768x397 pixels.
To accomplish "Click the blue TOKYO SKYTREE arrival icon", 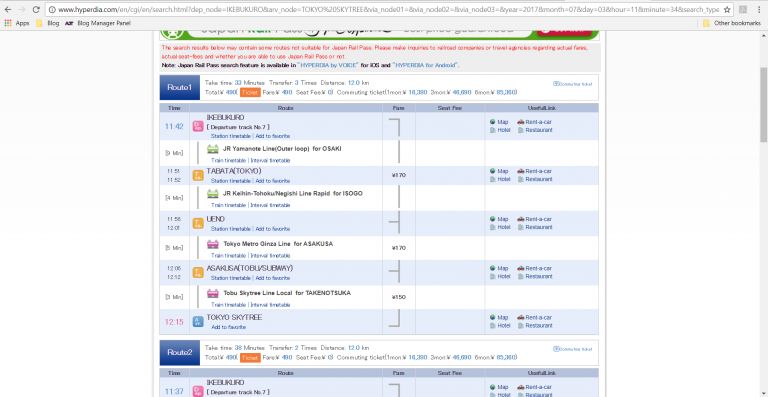I will point(198,322).
